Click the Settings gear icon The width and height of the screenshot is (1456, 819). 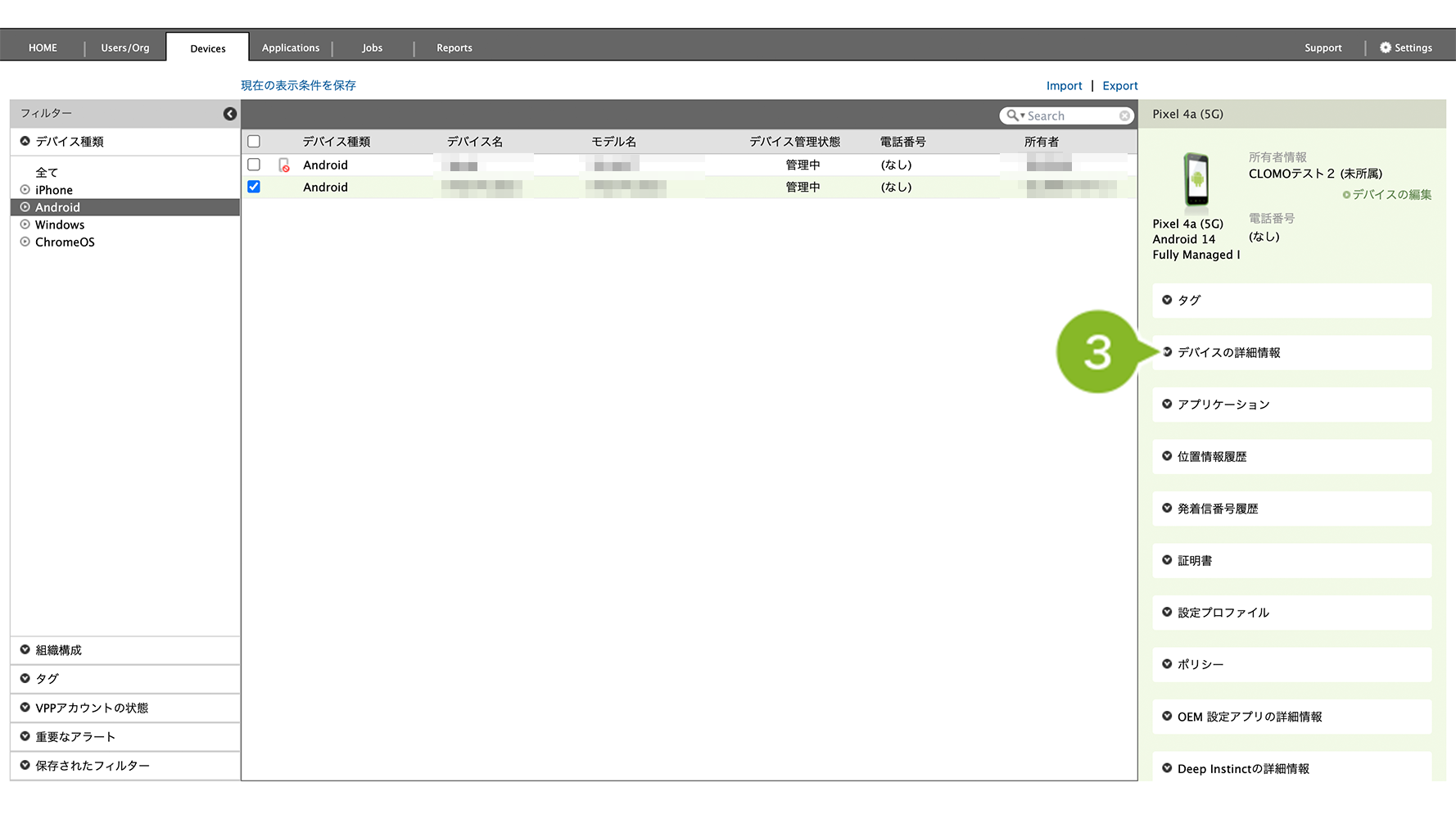coord(1386,48)
